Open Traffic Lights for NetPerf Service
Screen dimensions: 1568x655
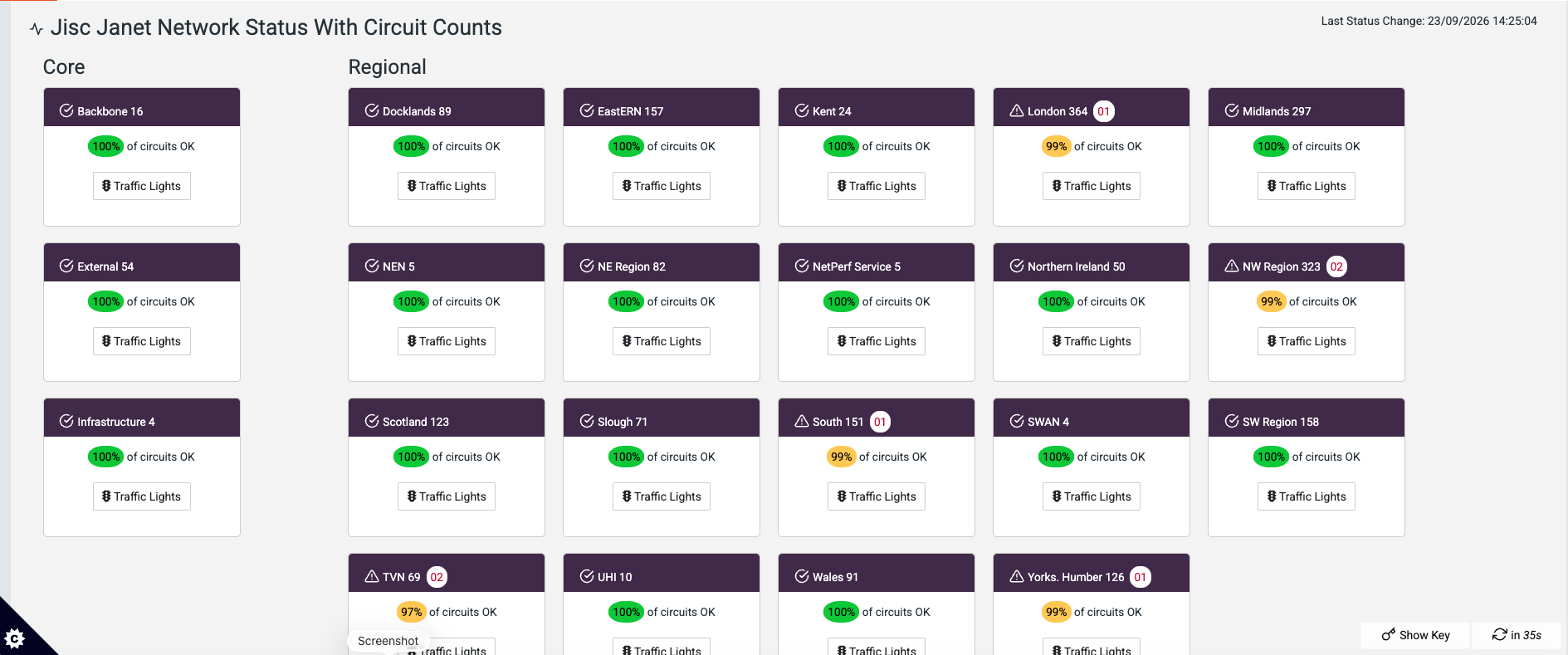[877, 341]
